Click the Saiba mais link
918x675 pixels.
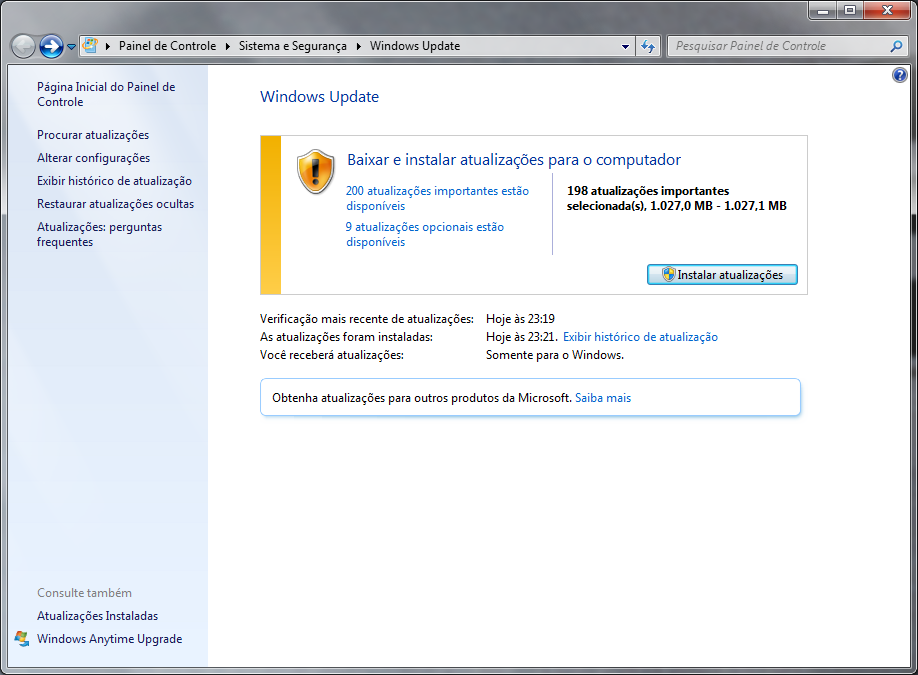(x=603, y=398)
